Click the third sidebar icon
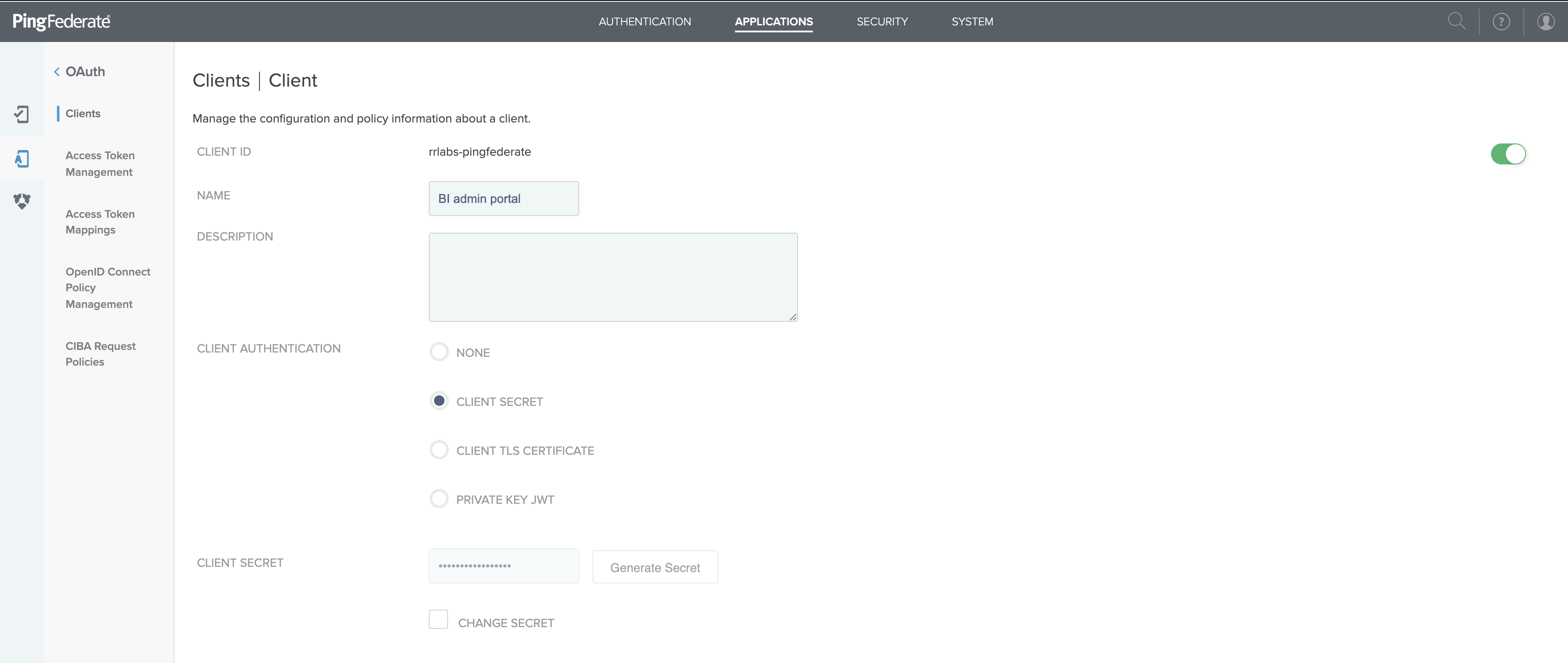 click(22, 201)
